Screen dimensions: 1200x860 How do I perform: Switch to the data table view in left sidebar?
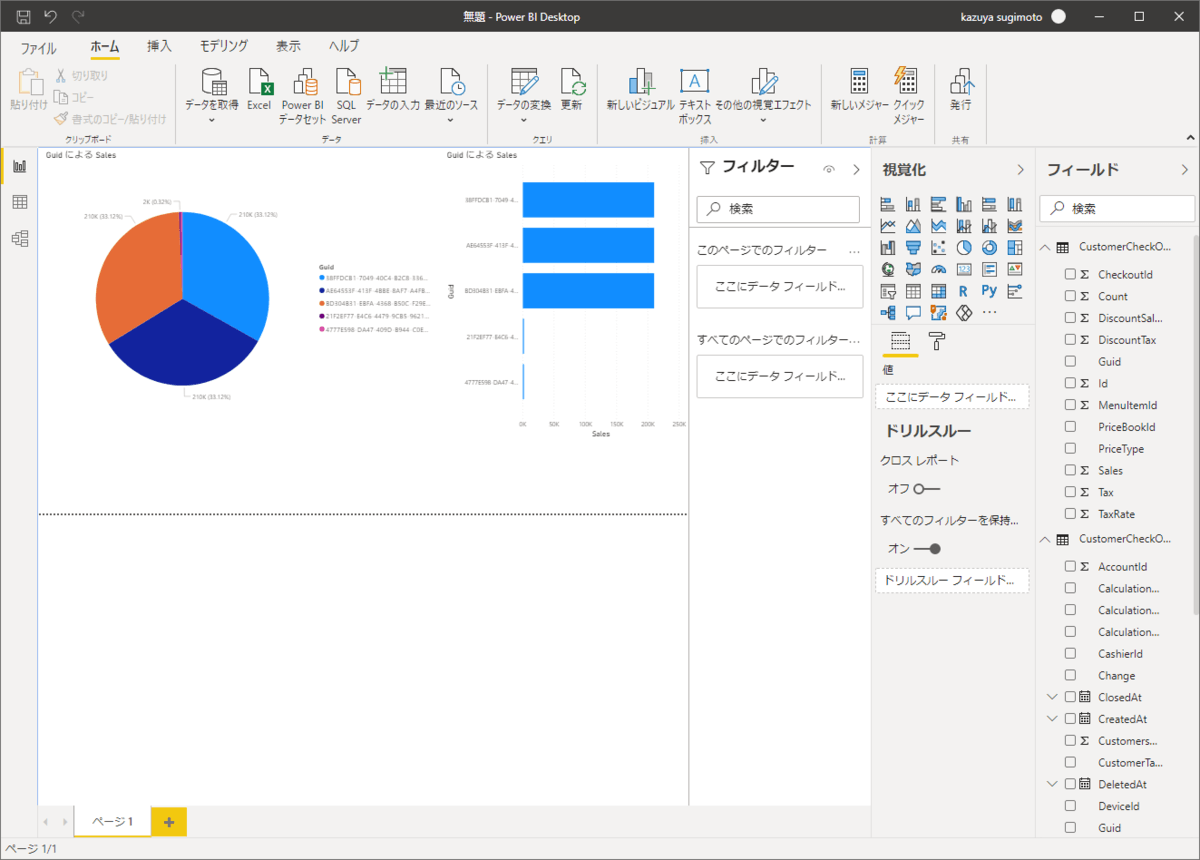pyautogui.click(x=19, y=202)
